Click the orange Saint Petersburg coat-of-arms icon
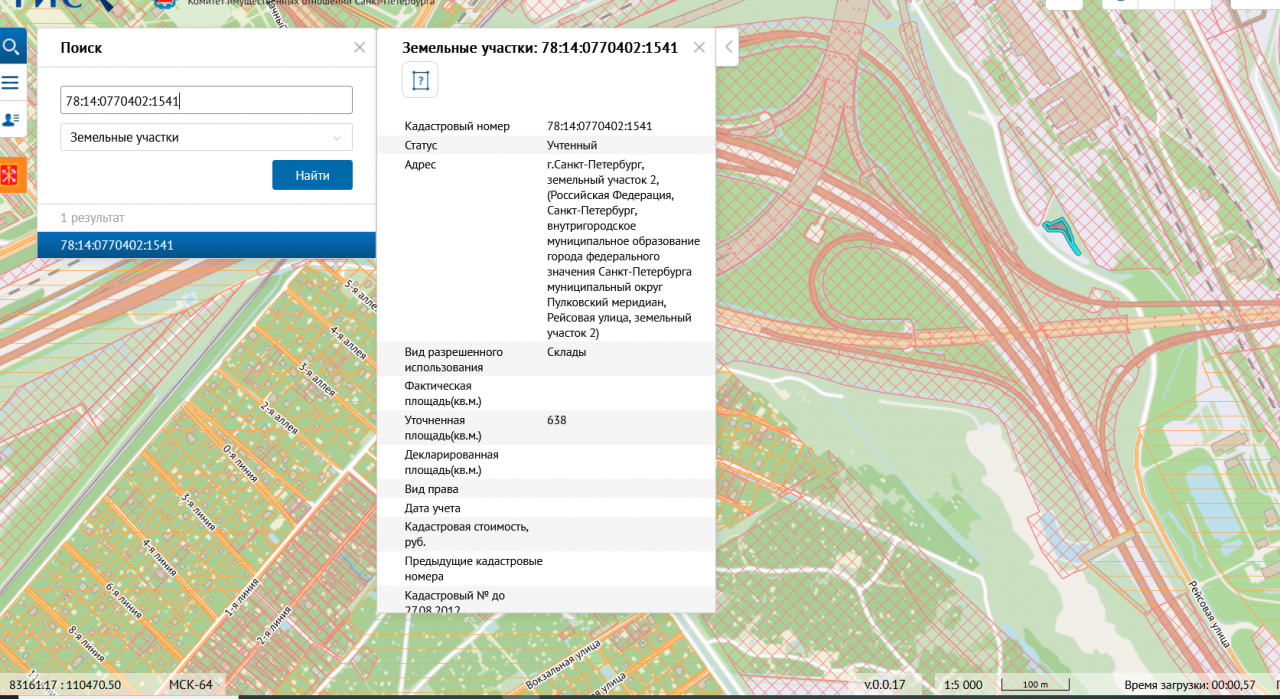 [12, 176]
